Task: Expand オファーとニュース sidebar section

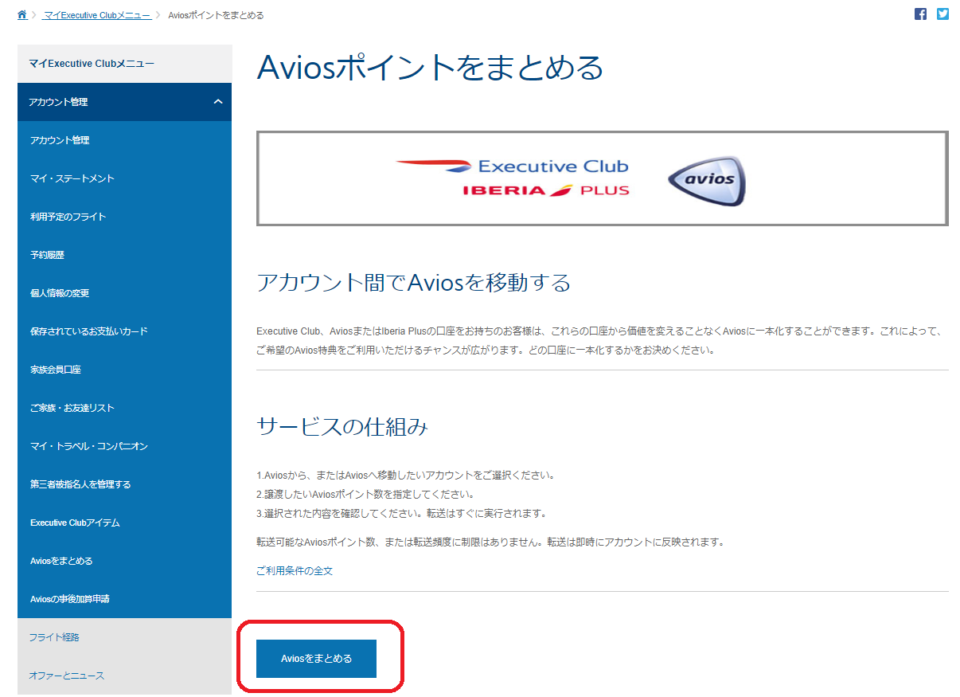Action: (67, 676)
